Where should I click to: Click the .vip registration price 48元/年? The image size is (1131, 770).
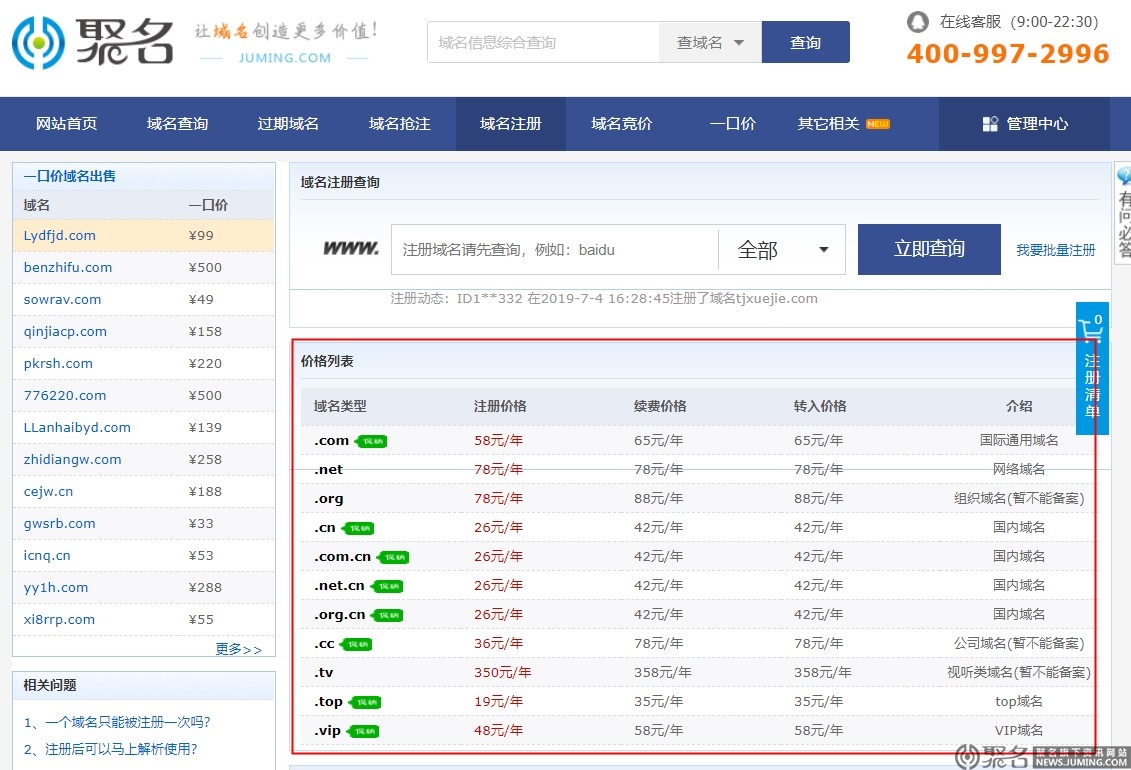pyautogui.click(x=498, y=730)
